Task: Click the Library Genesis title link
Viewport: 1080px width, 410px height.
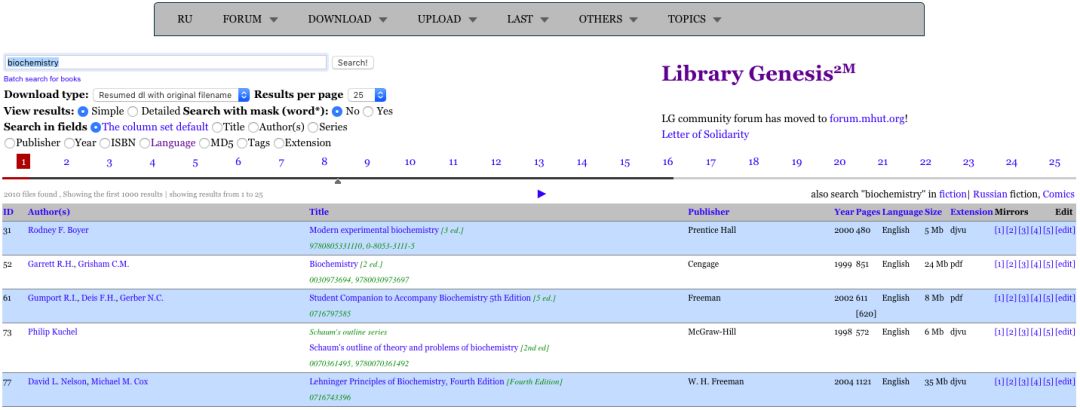Action: (x=758, y=74)
